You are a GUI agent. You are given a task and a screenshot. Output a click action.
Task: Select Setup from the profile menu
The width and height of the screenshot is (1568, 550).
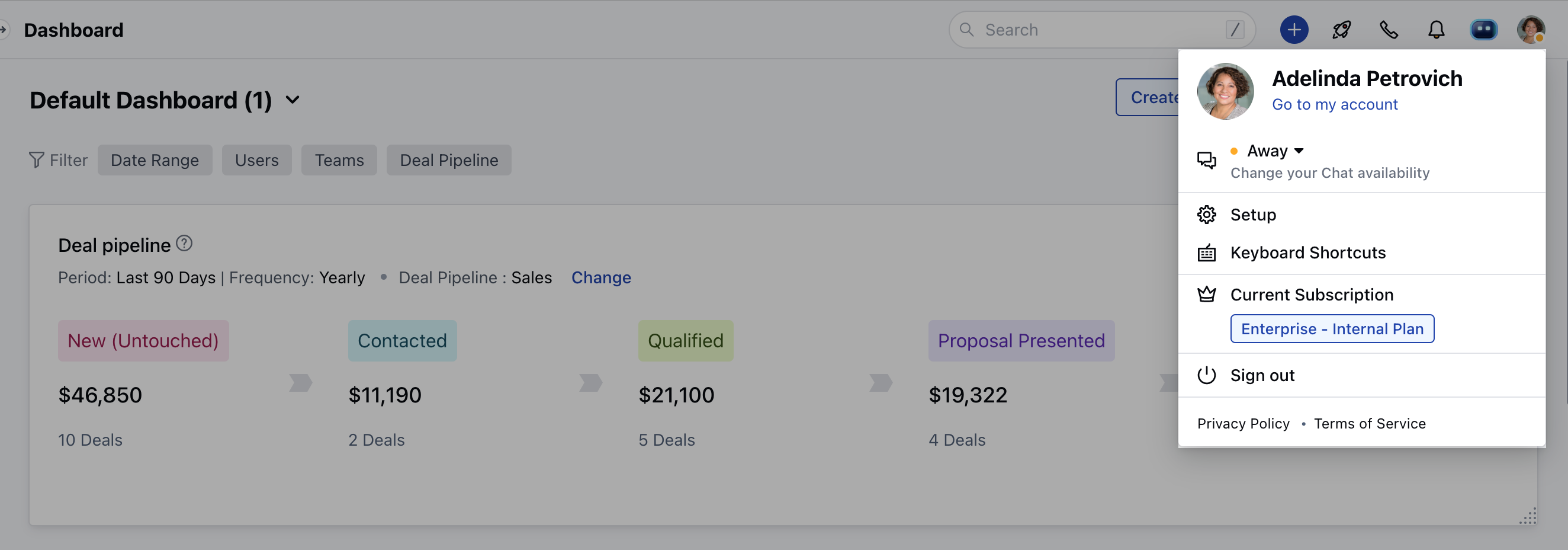[1253, 215]
